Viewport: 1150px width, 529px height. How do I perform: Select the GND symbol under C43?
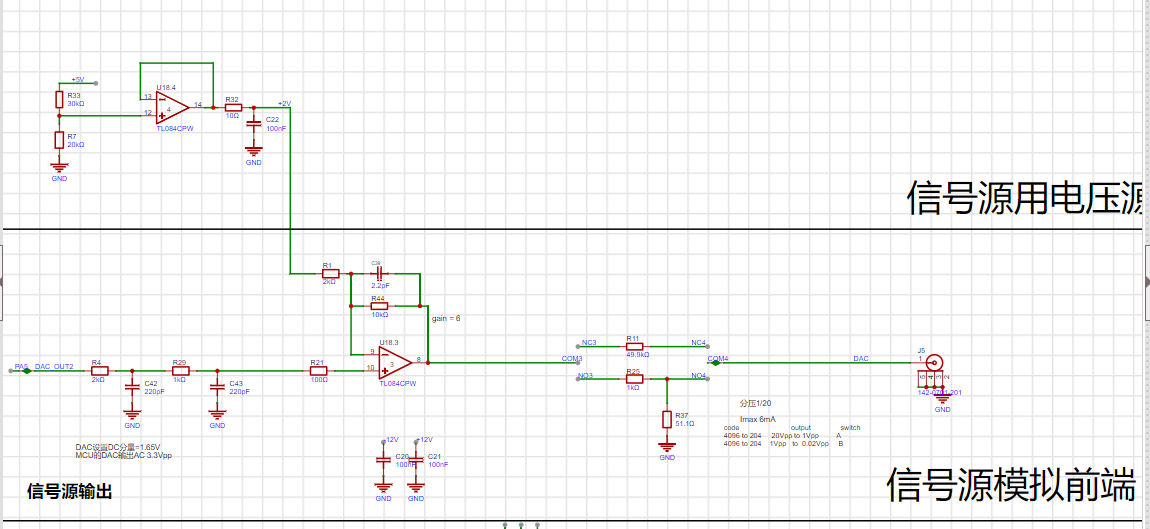coord(217,417)
